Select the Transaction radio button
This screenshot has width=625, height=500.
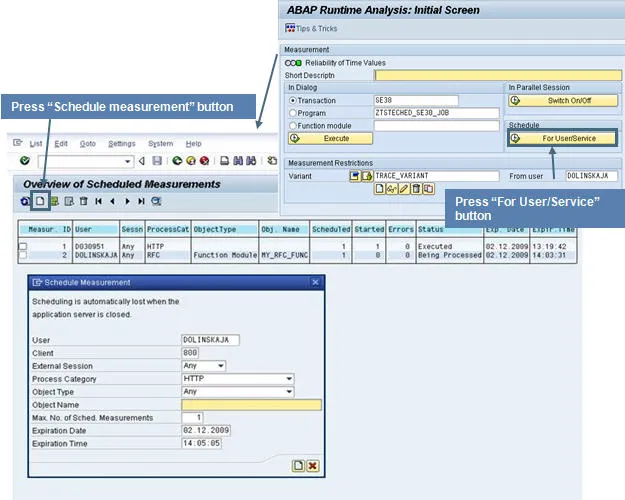[293, 100]
